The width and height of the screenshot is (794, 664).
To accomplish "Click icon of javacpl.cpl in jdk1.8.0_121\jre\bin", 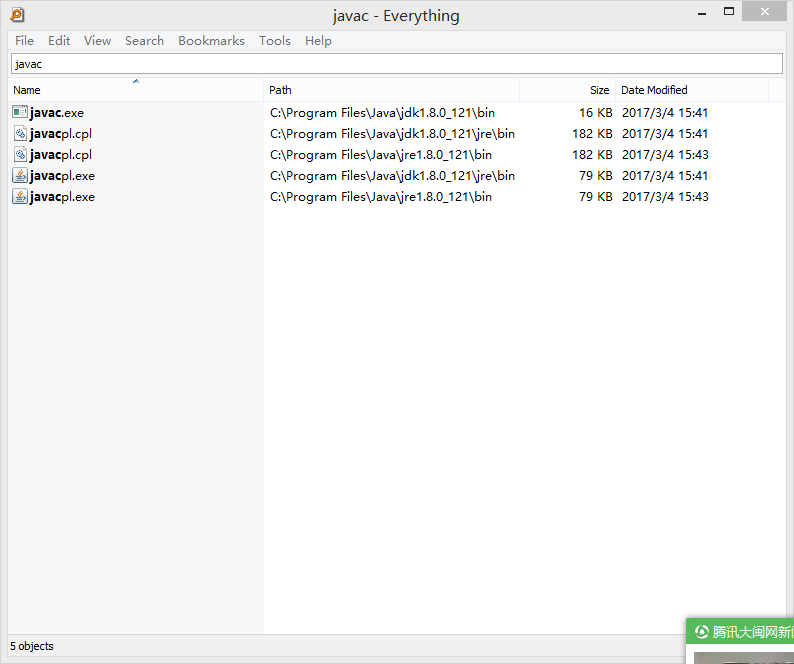I will 20,133.
